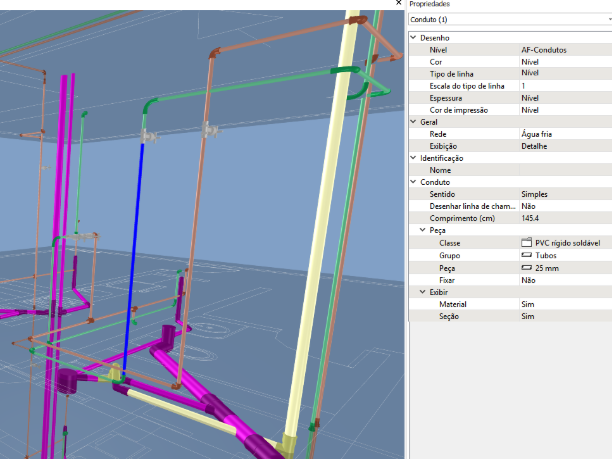Viewport: 612px width, 459px height.
Task: Open the Conduto (1) selection dropdown
Action: [x=509, y=19]
